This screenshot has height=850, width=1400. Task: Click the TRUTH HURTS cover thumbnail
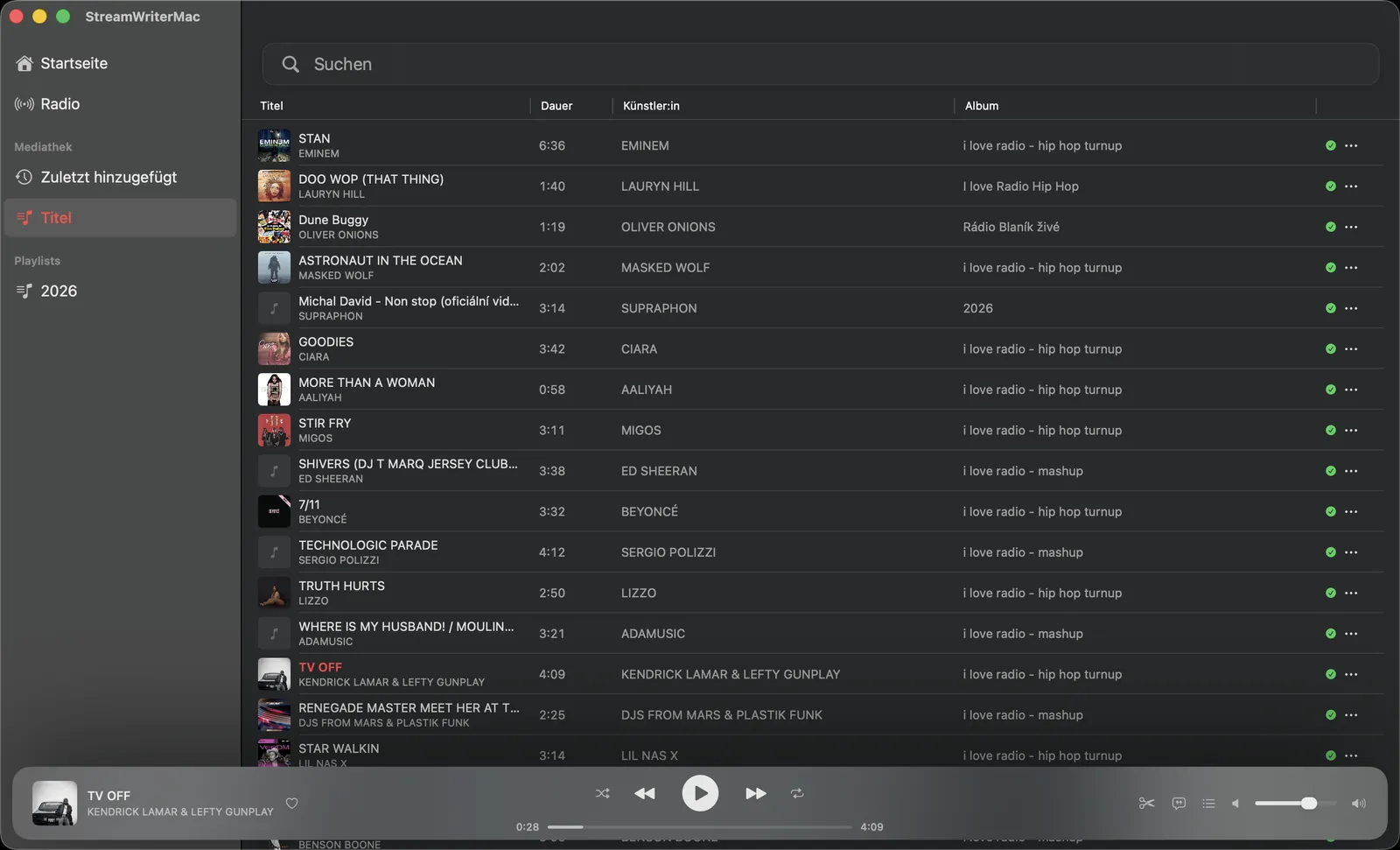[x=274, y=593]
